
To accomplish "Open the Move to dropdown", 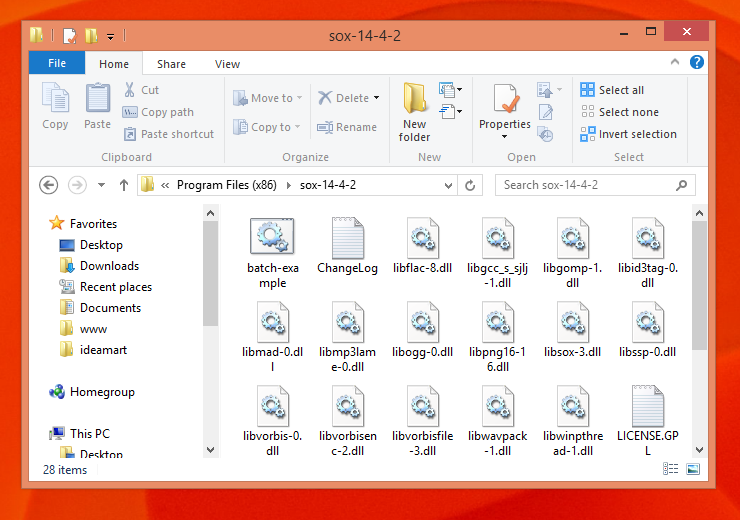I will (268, 98).
